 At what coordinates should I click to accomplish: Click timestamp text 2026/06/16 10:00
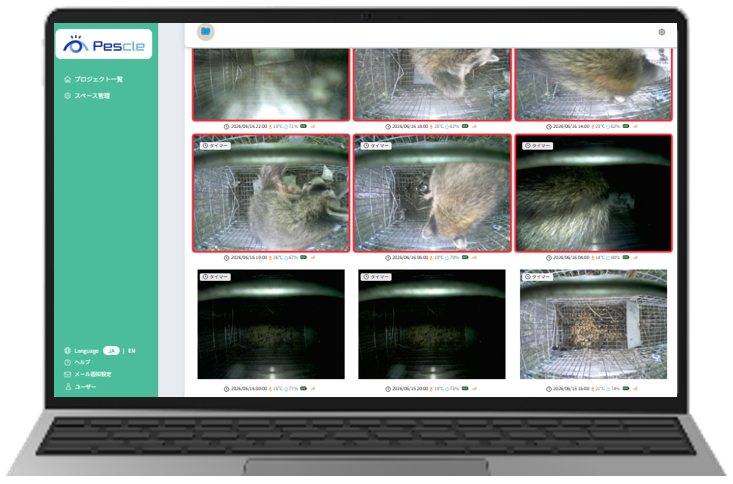249,258
